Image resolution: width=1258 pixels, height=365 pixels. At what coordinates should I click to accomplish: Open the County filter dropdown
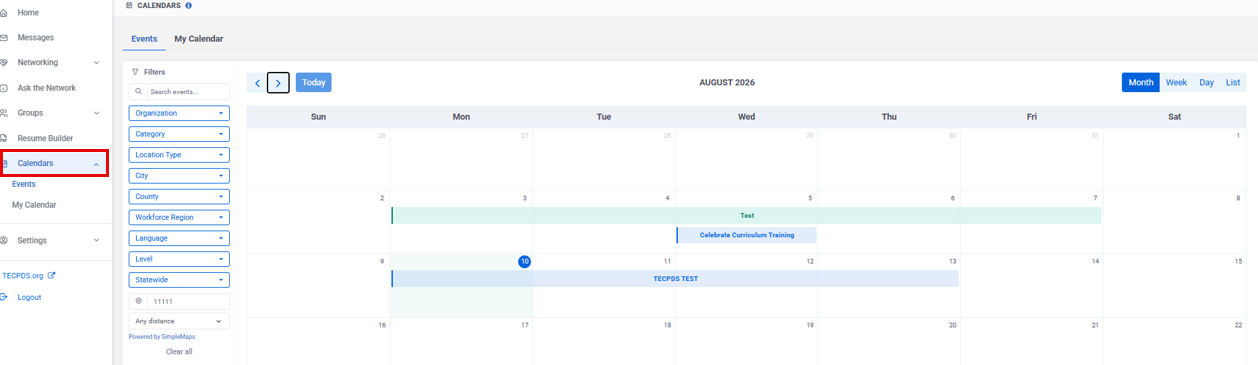click(x=179, y=197)
